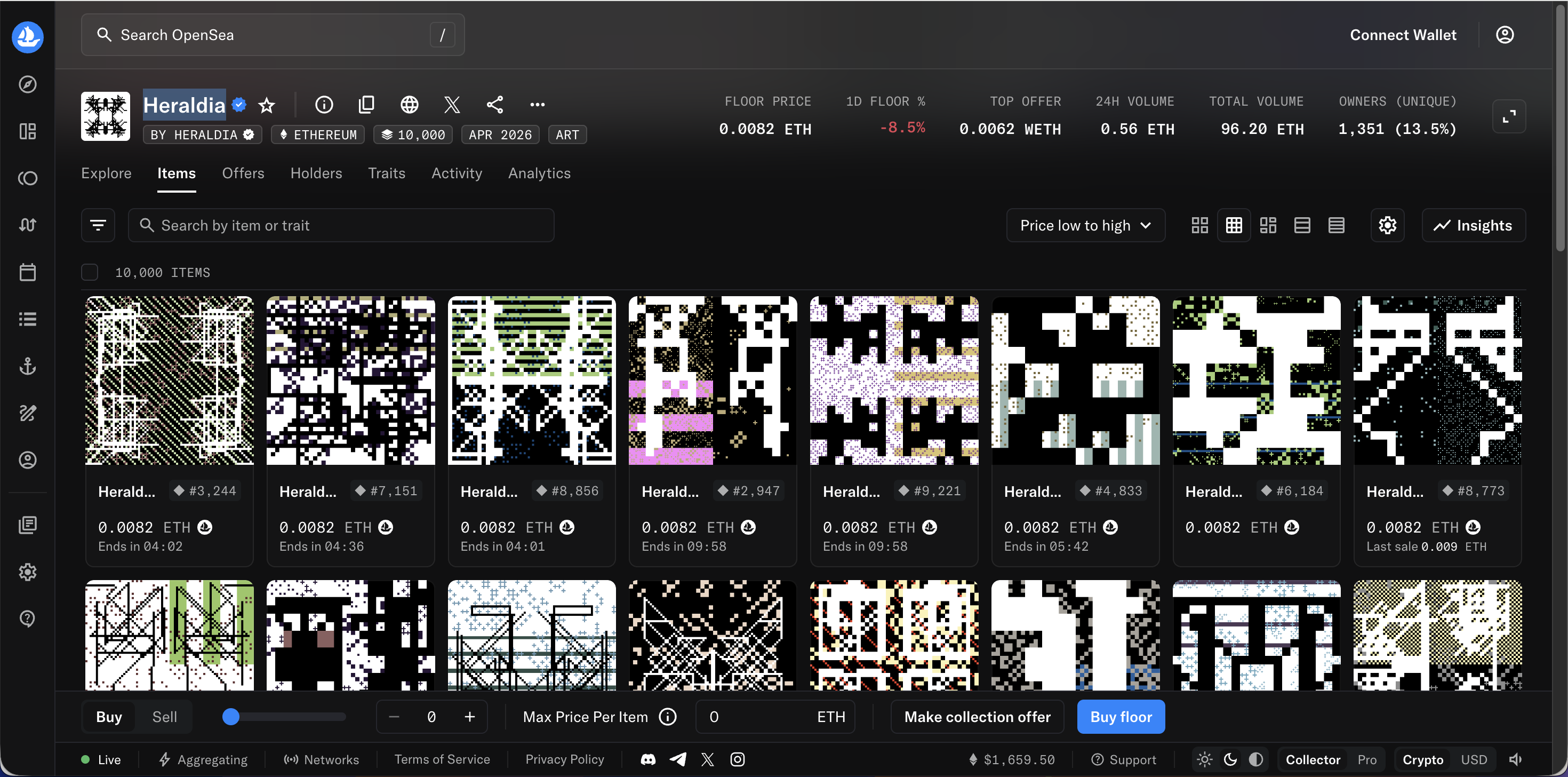Open the Insights panel
Image resolution: width=1568 pixels, height=777 pixels.
point(1473,225)
